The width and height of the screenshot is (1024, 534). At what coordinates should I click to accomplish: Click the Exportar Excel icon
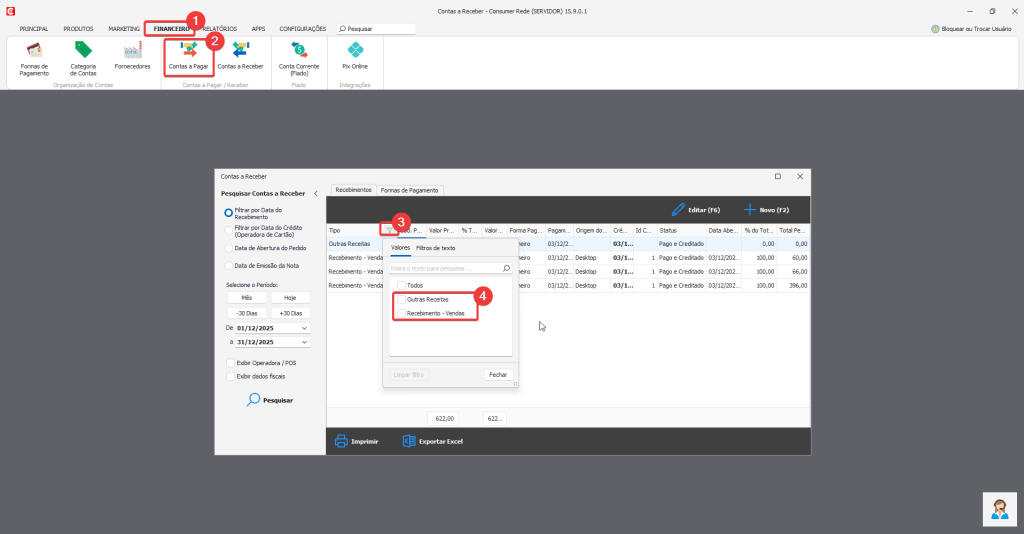click(409, 441)
